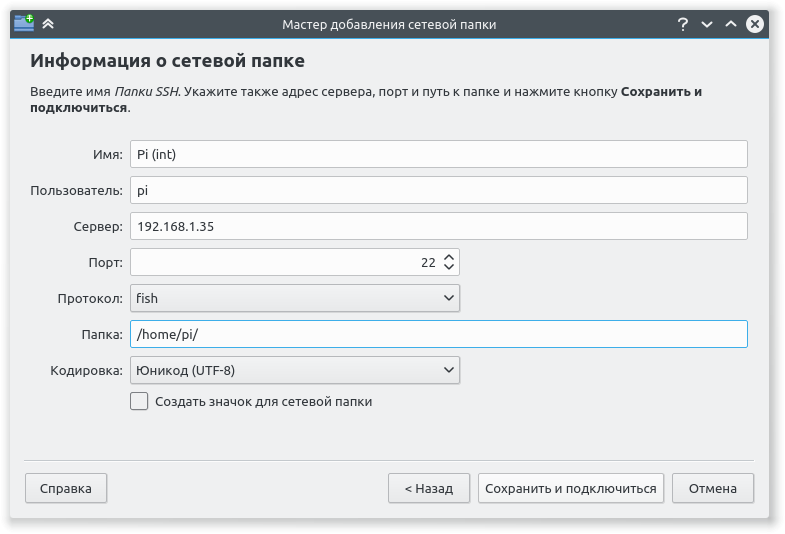Click inside the Порт number field
The image size is (785, 534).
tap(280, 262)
